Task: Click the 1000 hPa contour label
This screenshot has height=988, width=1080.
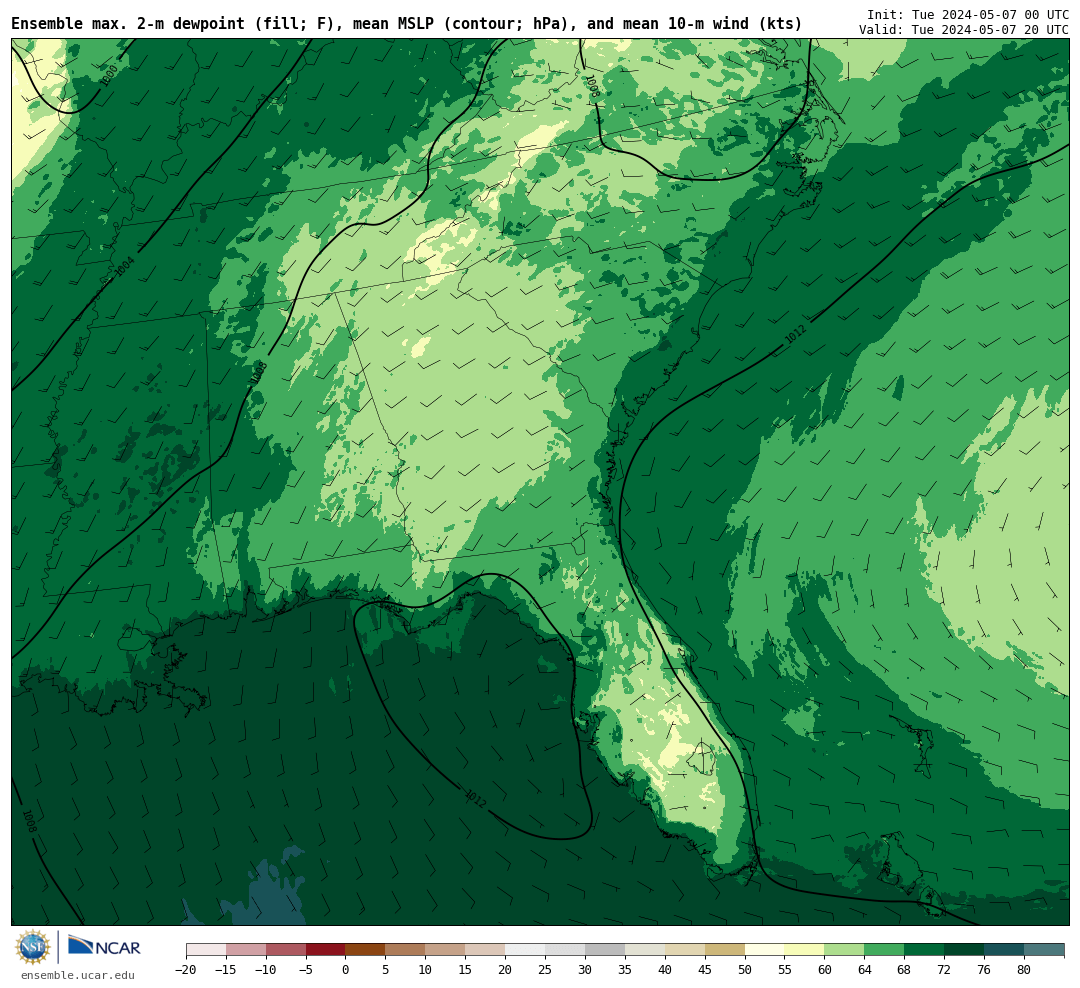Action: point(109,75)
